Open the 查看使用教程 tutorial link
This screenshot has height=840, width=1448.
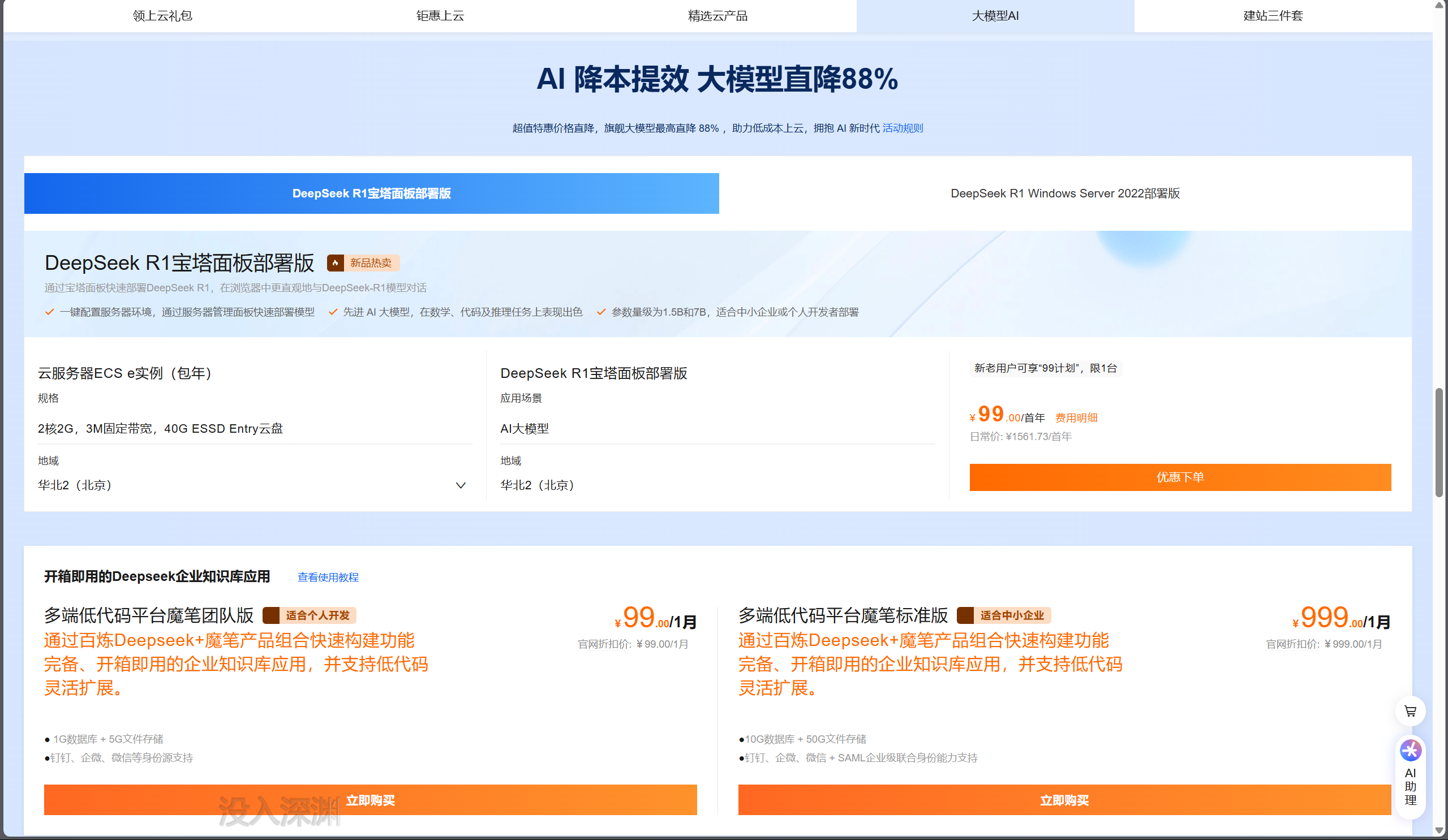[x=328, y=577]
